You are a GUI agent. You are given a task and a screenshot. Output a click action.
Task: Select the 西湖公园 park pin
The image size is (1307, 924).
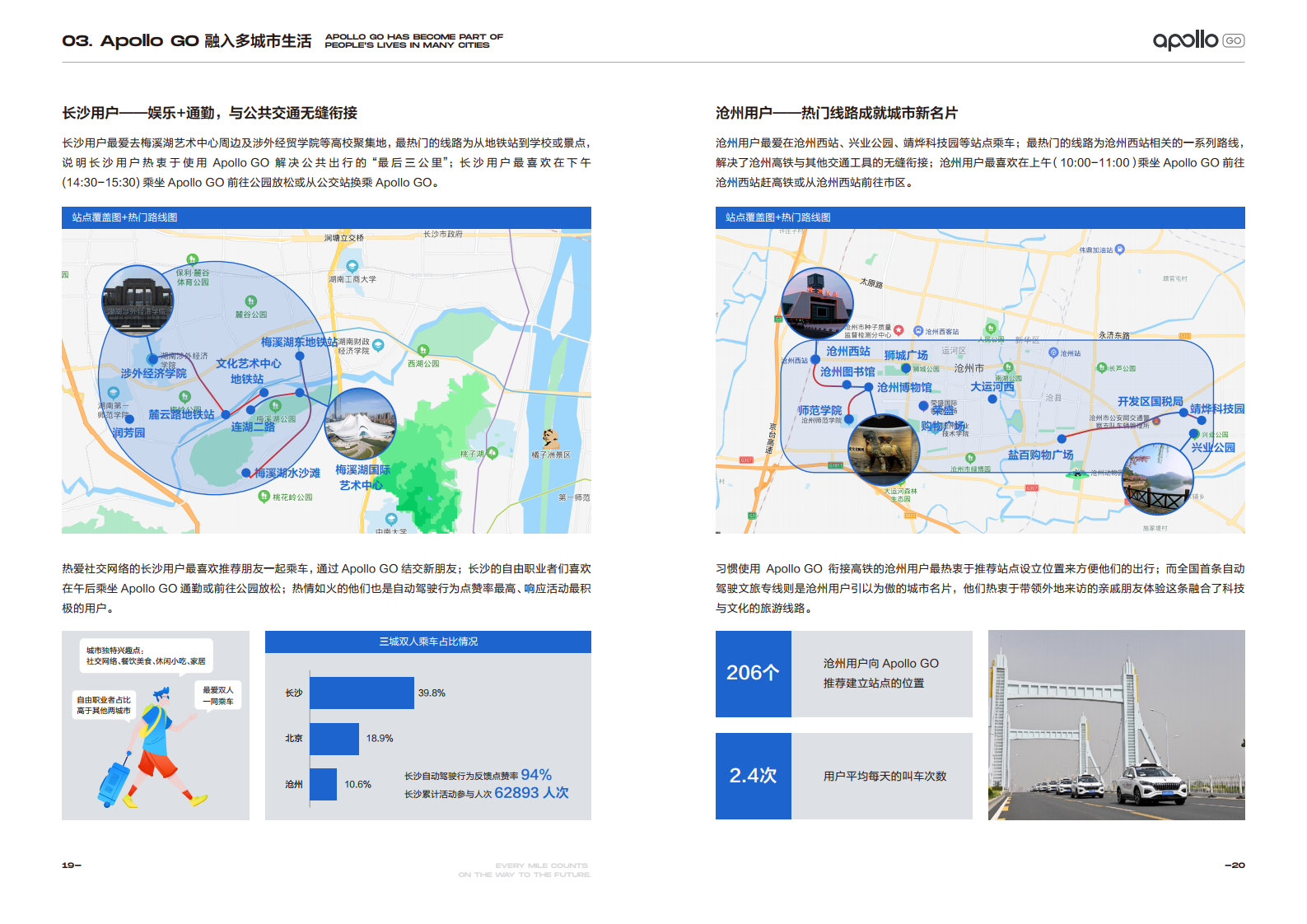422,350
